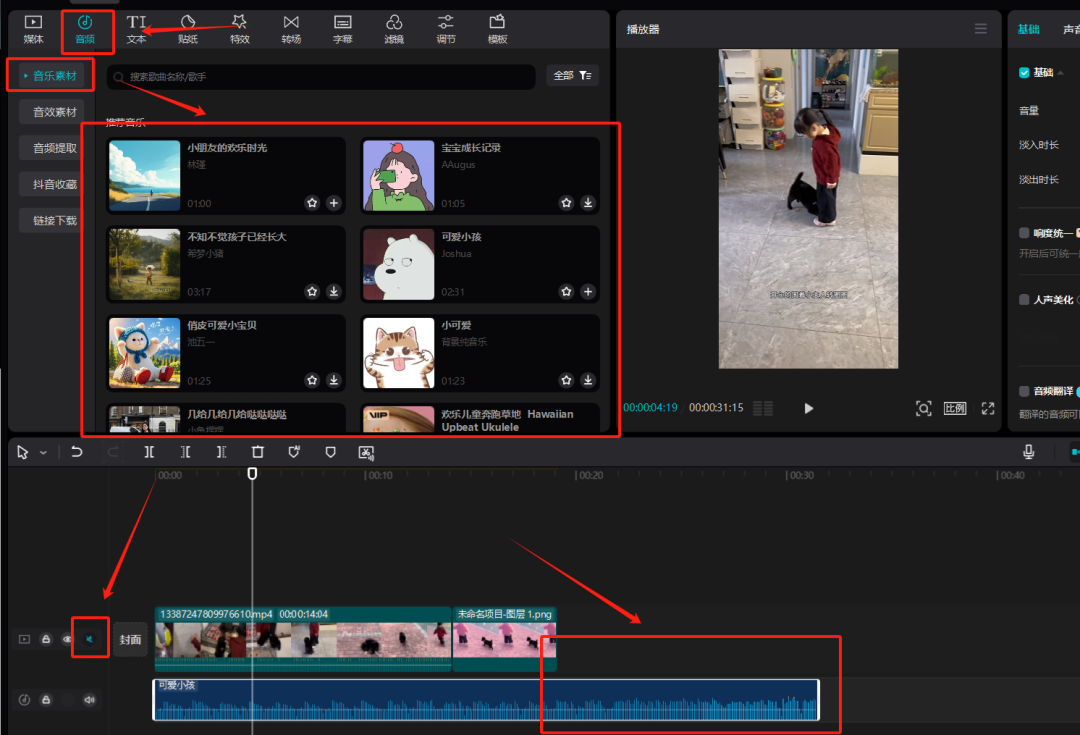Delete right of playhead trim tool
The width and height of the screenshot is (1080, 735).
[221, 453]
